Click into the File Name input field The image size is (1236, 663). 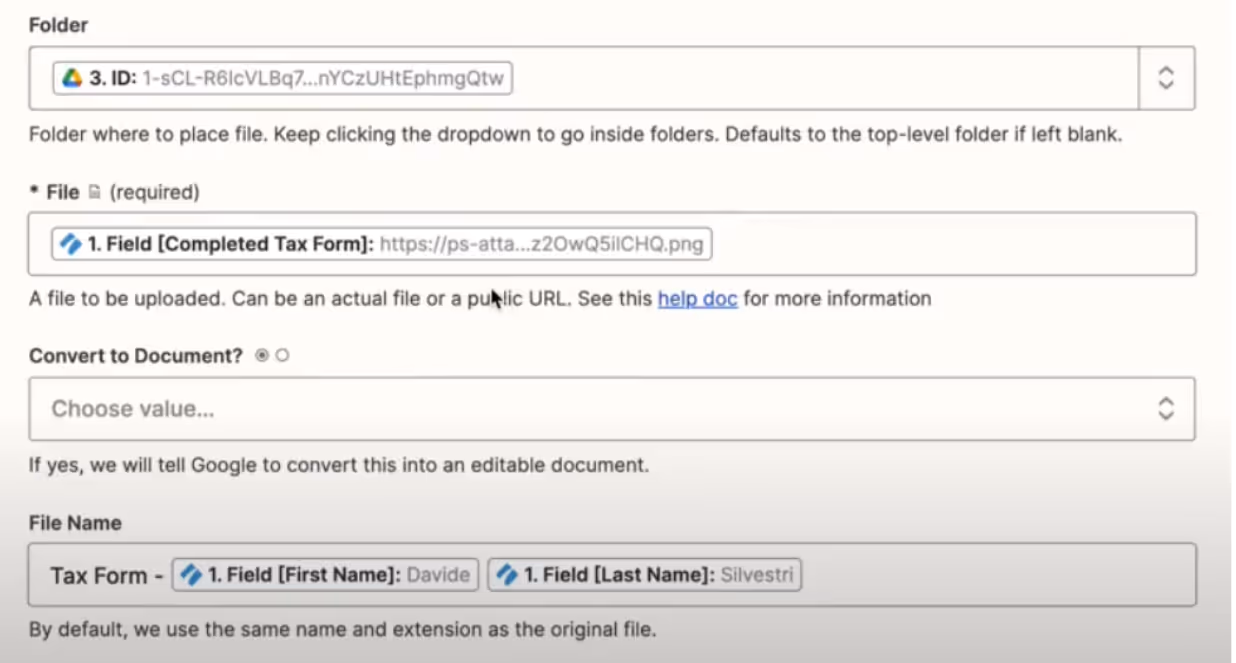(x=950, y=574)
